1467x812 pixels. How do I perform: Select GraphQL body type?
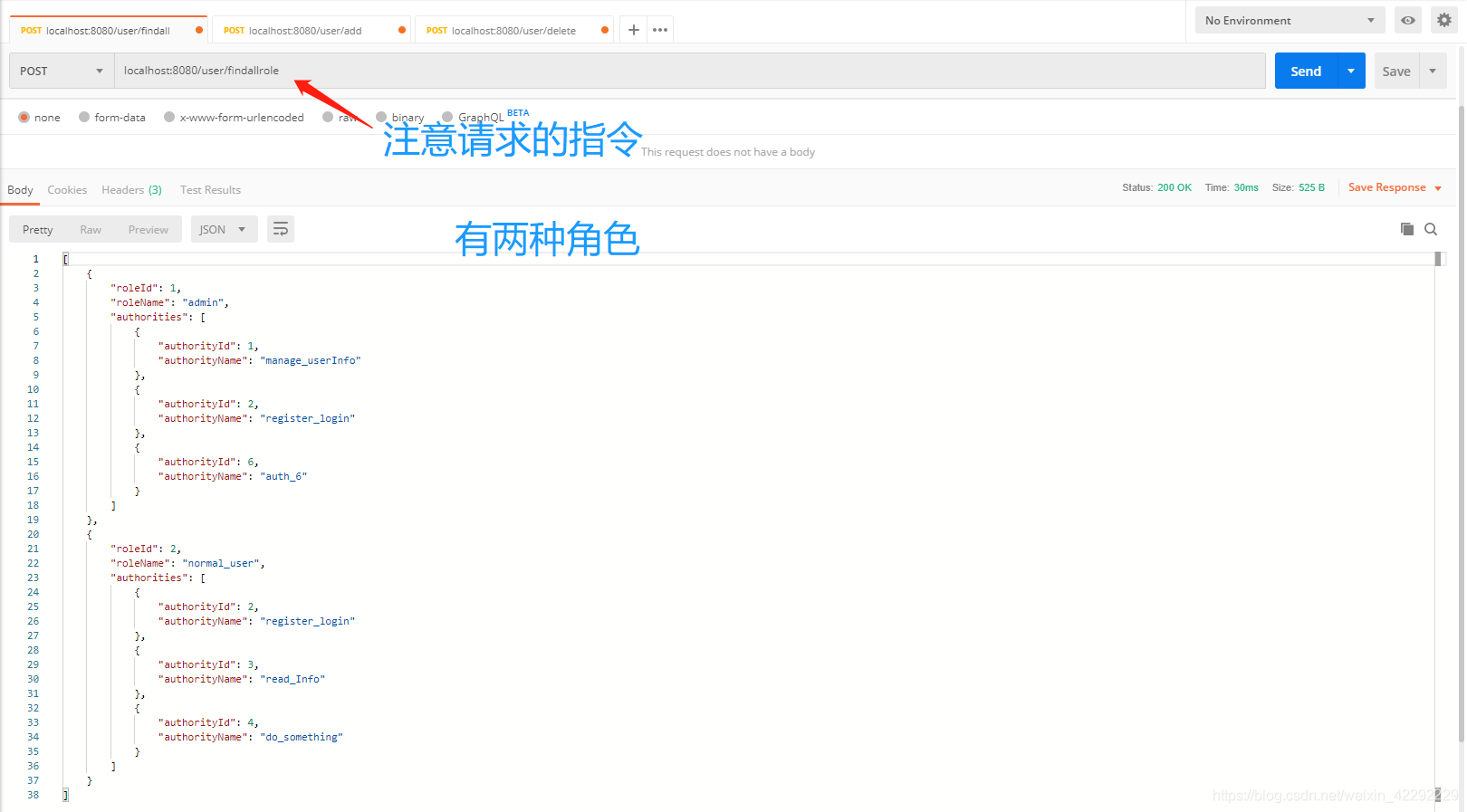pyautogui.click(x=447, y=117)
